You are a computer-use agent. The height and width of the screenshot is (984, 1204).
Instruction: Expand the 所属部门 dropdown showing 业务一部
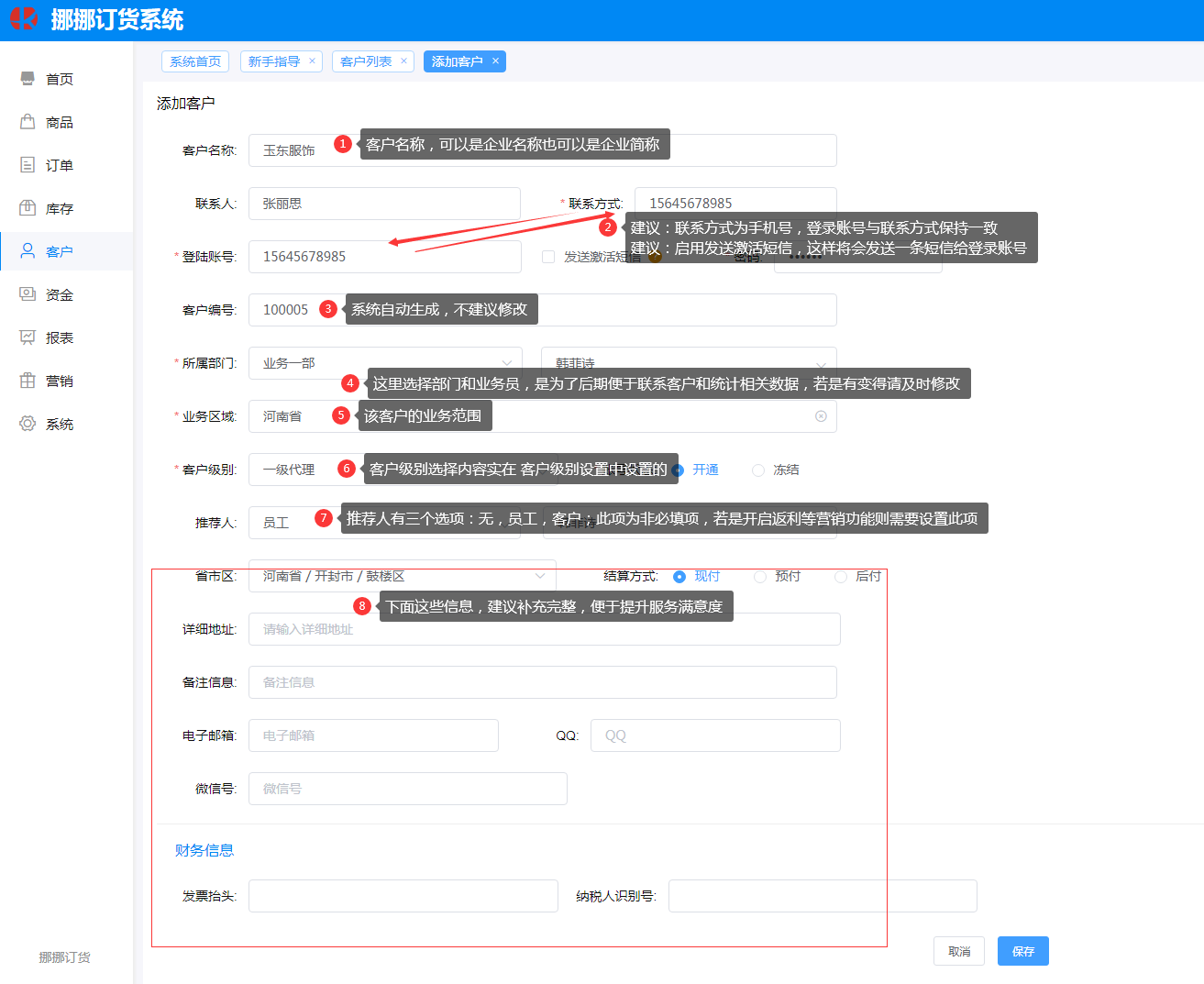point(385,363)
